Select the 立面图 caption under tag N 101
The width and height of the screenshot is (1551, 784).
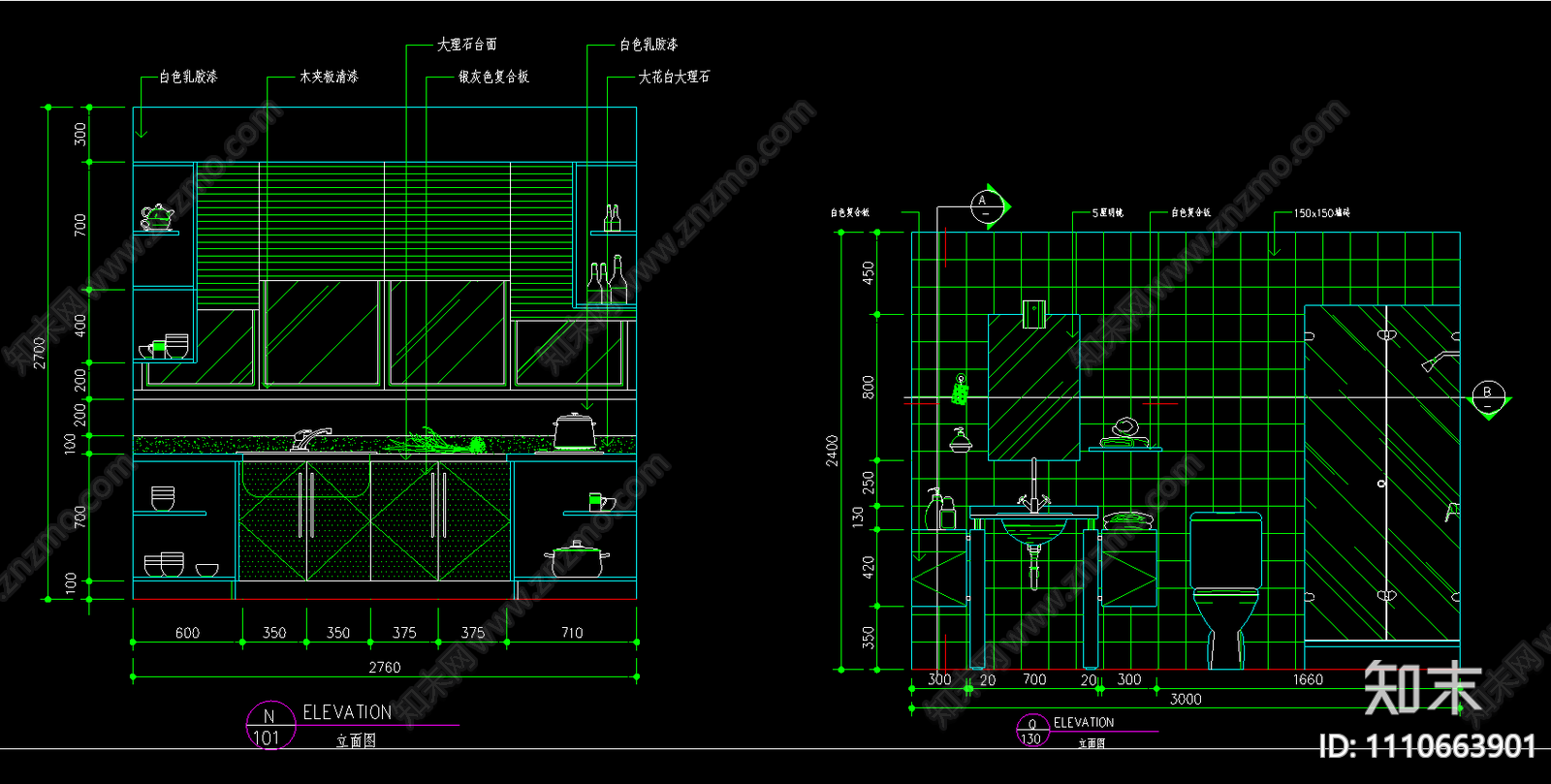pos(356,740)
